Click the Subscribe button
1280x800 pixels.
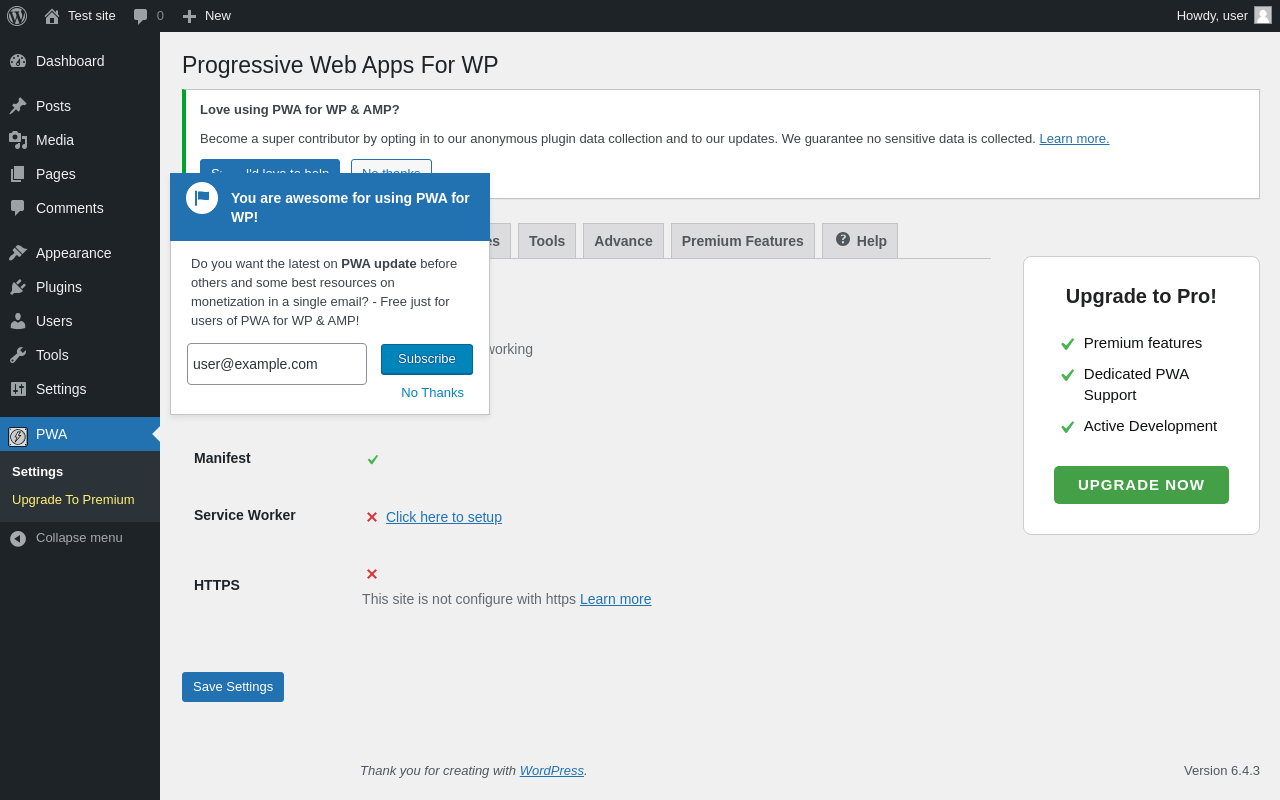(427, 359)
